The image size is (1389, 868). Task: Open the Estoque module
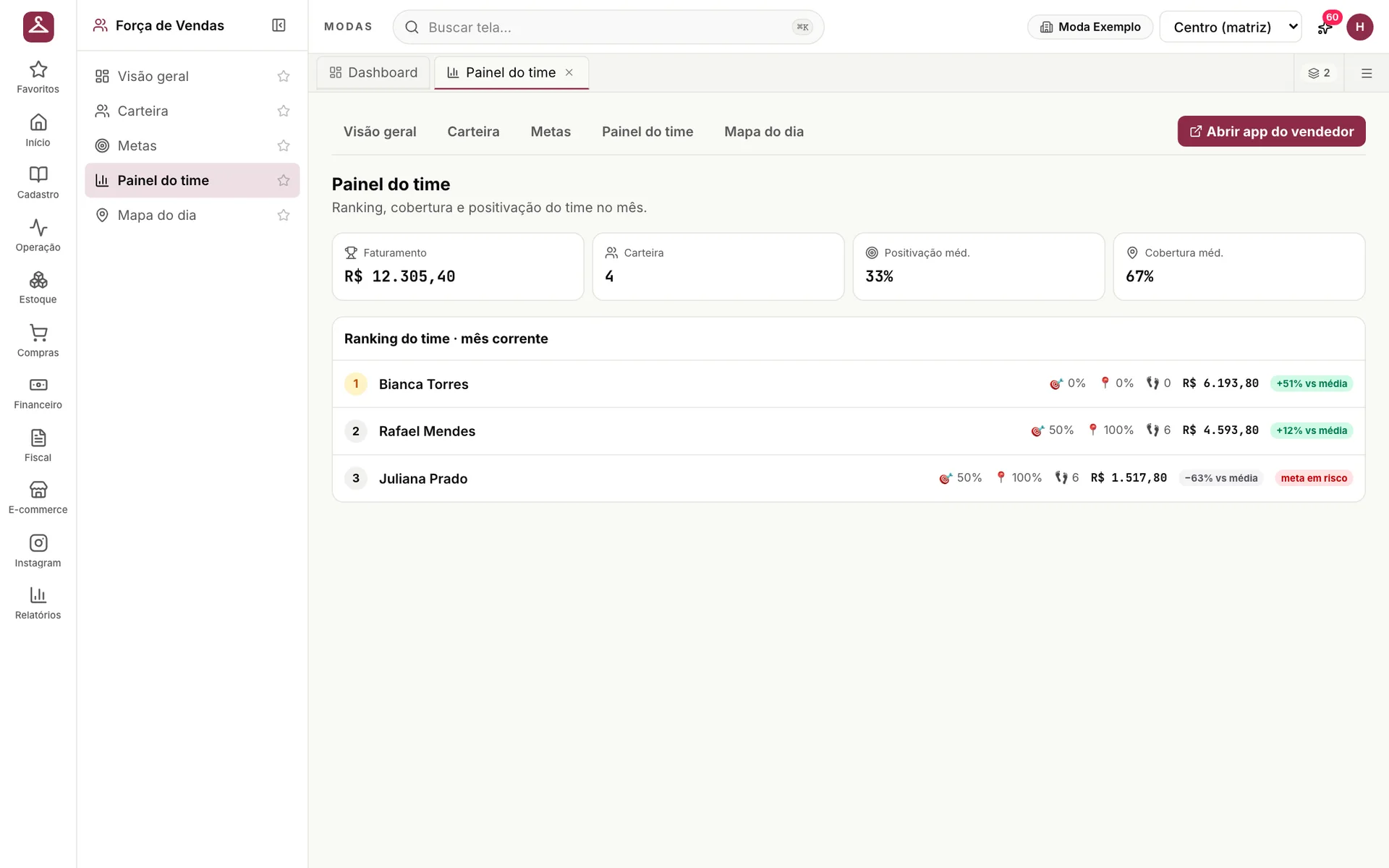[x=38, y=288]
